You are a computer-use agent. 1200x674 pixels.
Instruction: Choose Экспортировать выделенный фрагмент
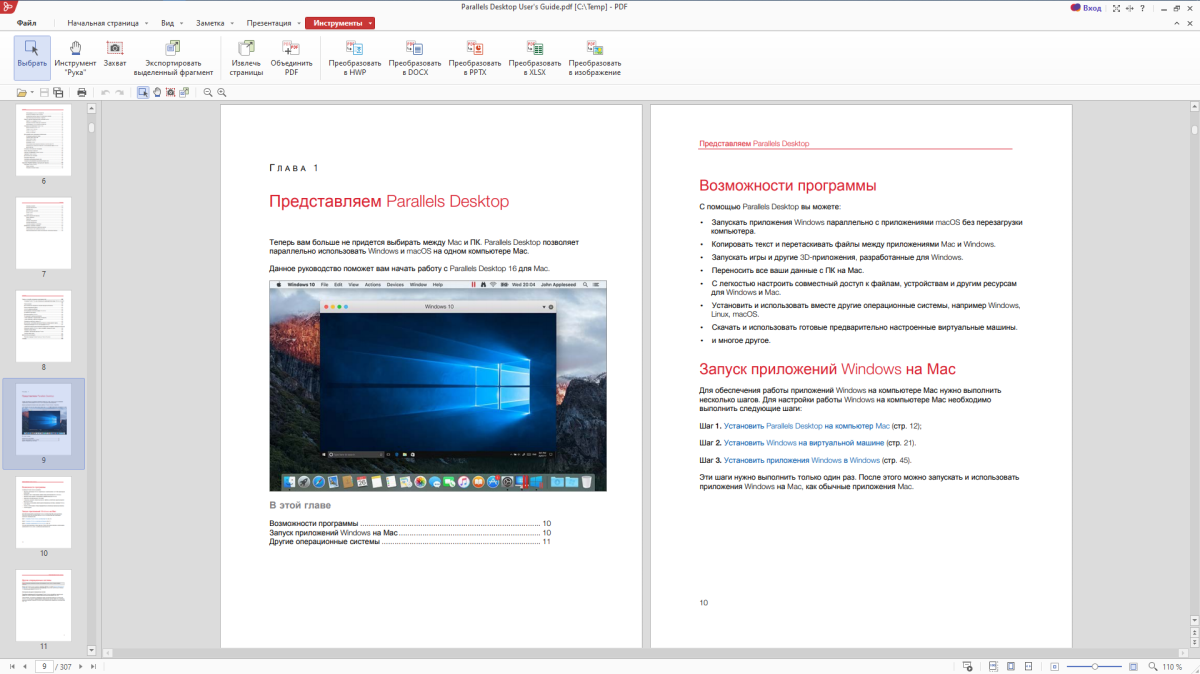click(x=173, y=58)
